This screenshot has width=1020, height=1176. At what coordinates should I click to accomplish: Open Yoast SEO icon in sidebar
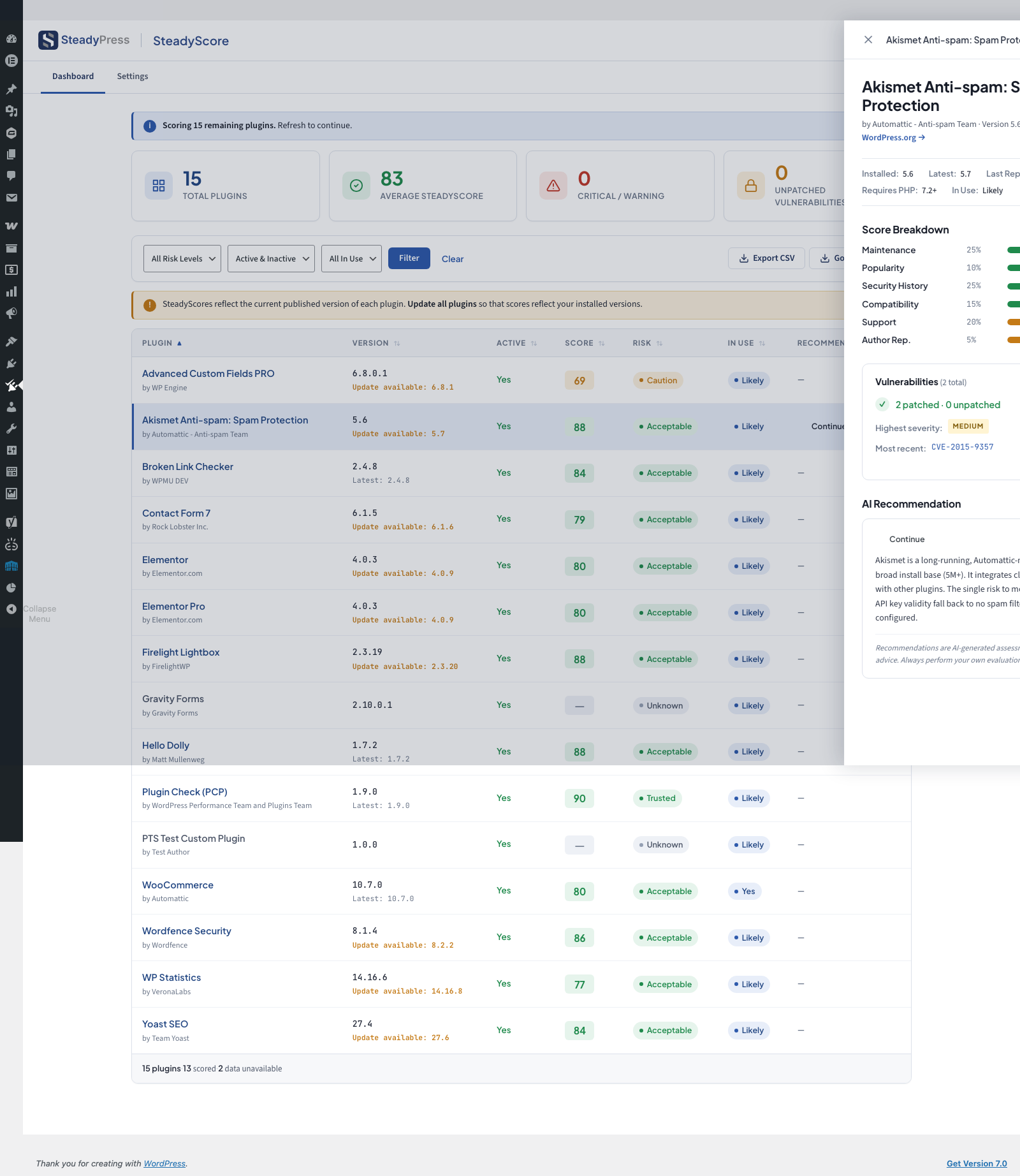coord(11,522)
